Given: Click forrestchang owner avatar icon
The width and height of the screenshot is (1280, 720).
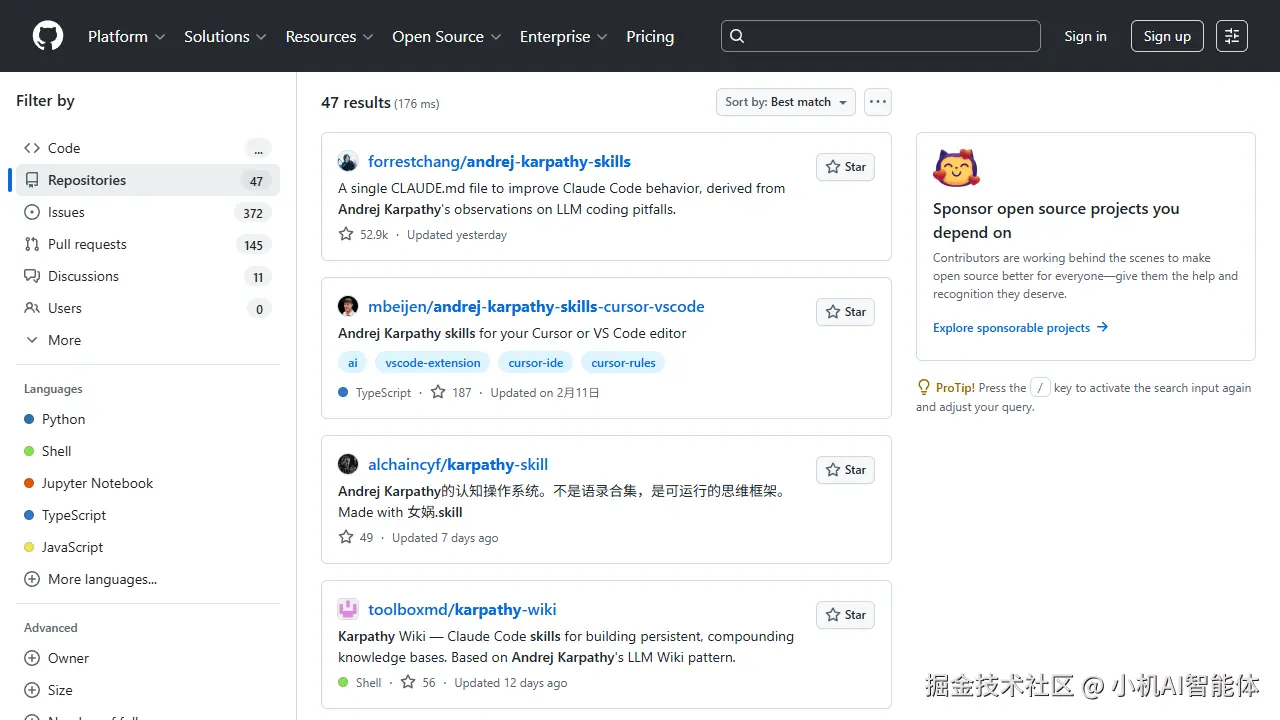Looking at the screenshot, I should pyautogui.click(x=348, y=162).
